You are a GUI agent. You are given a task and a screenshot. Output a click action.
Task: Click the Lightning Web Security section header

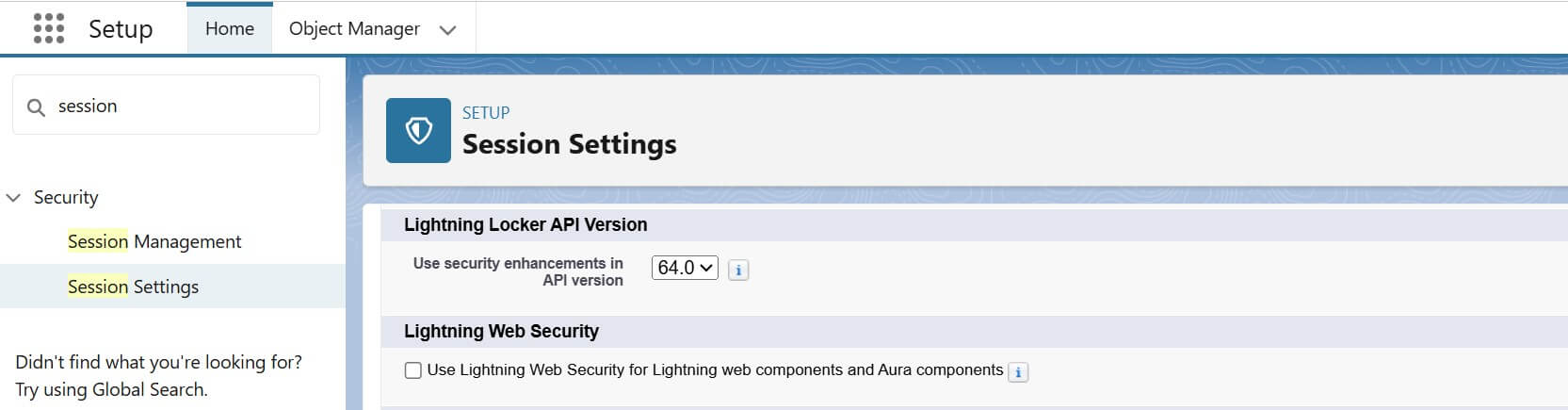tap(501, 331)
